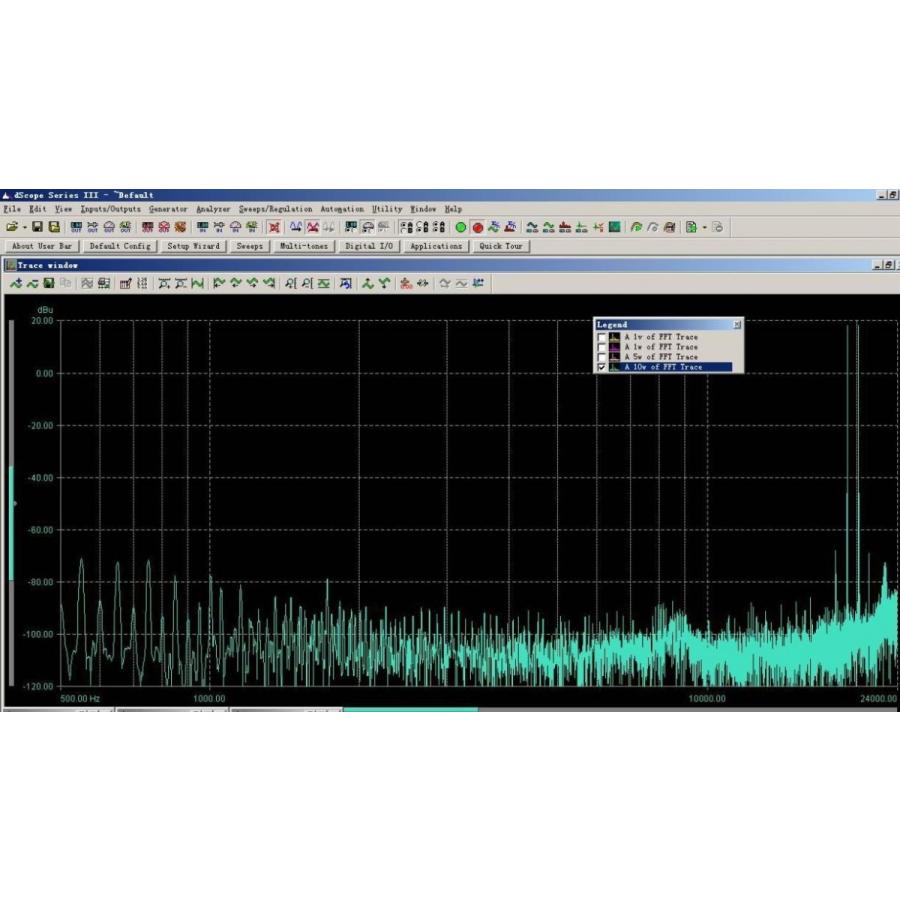Enable the A 5w of FFT Trace checkbox
Screen dimensions: 900x900
coord(601,357)
